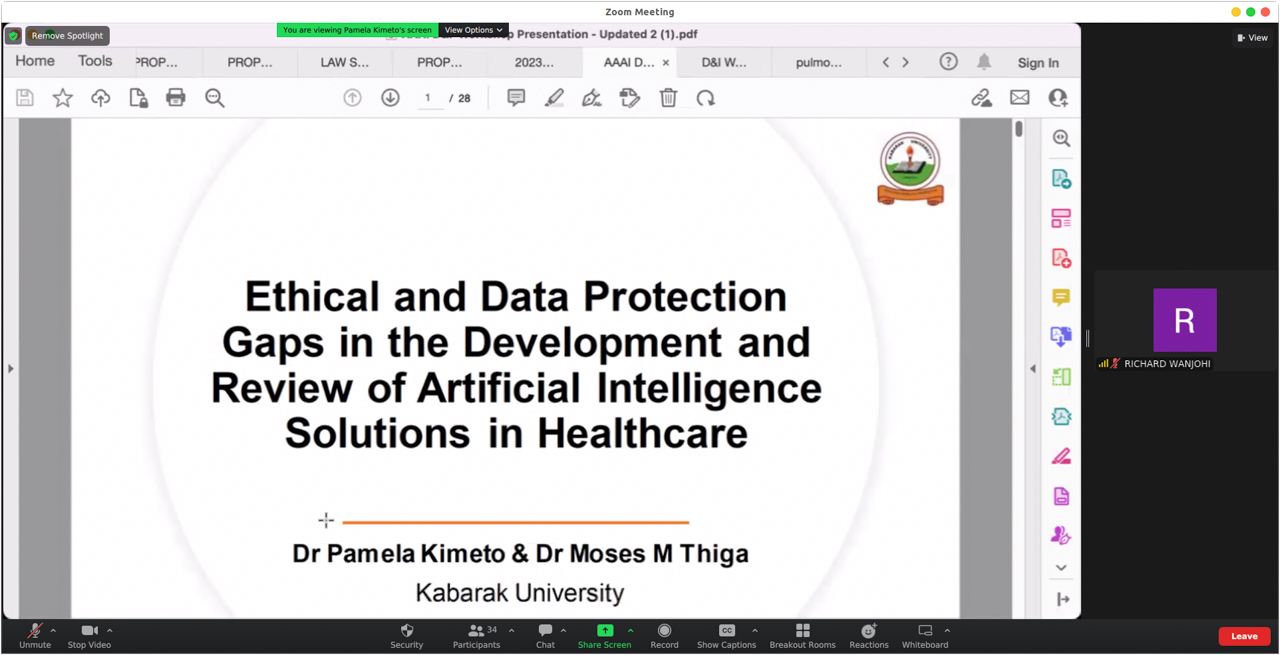Open the Fill & Sign tool in side panel
This screenshot has width=1280, height=655.
pyautogui.click(x=1061, y=457)
